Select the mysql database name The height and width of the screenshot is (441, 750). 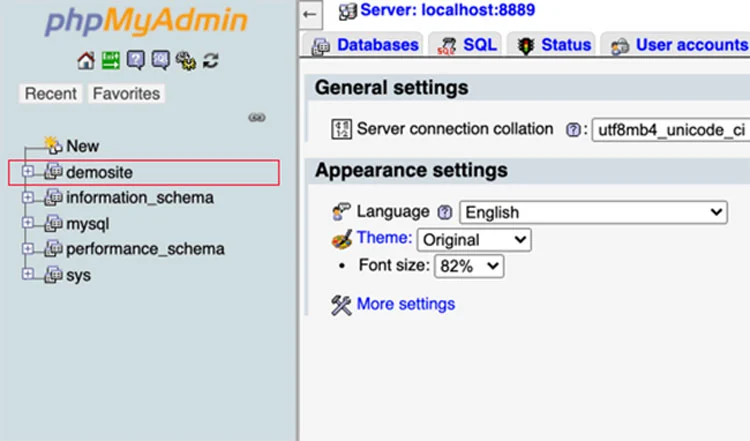coord(88,224)
